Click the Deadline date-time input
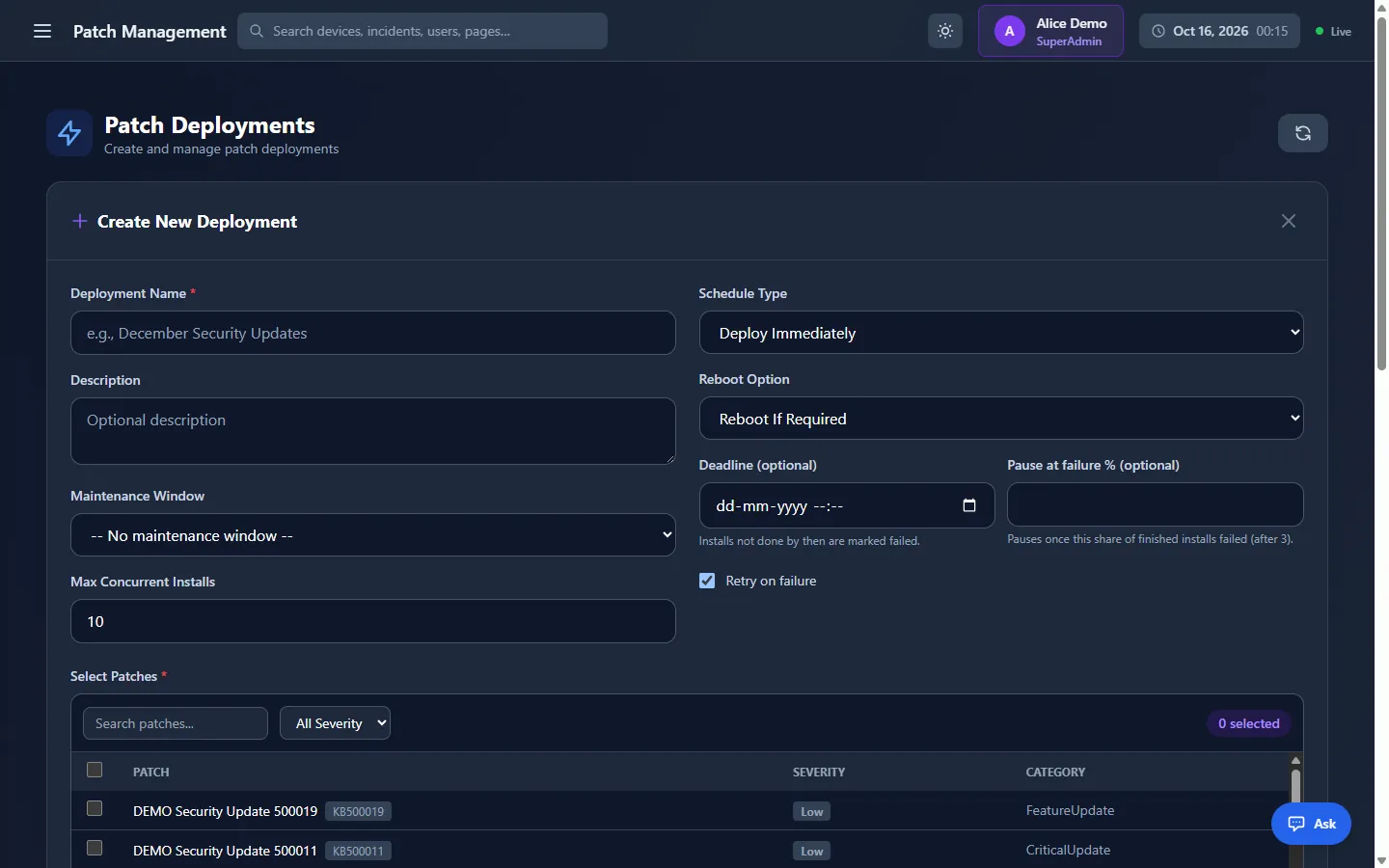The height and width of the screenshot is (868, 1389). pos(847,505)
